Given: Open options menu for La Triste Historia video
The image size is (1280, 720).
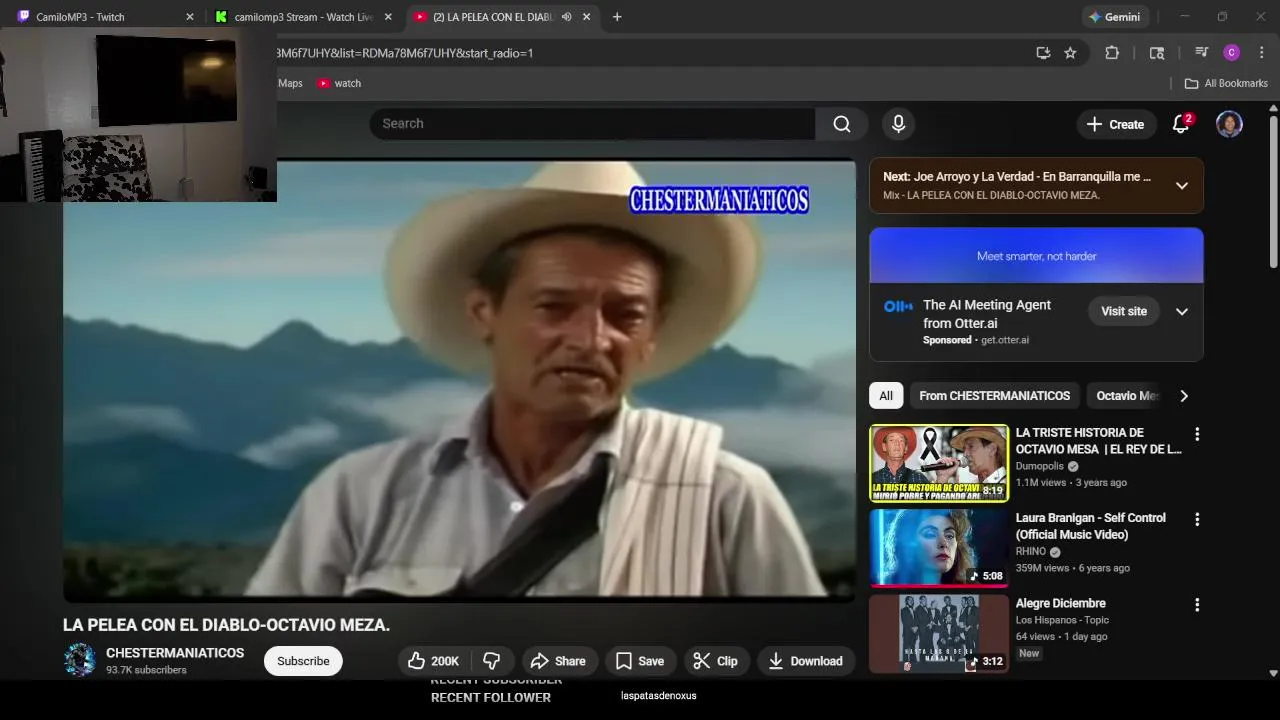Looking at the screenshot, I should pos(1197,434).
